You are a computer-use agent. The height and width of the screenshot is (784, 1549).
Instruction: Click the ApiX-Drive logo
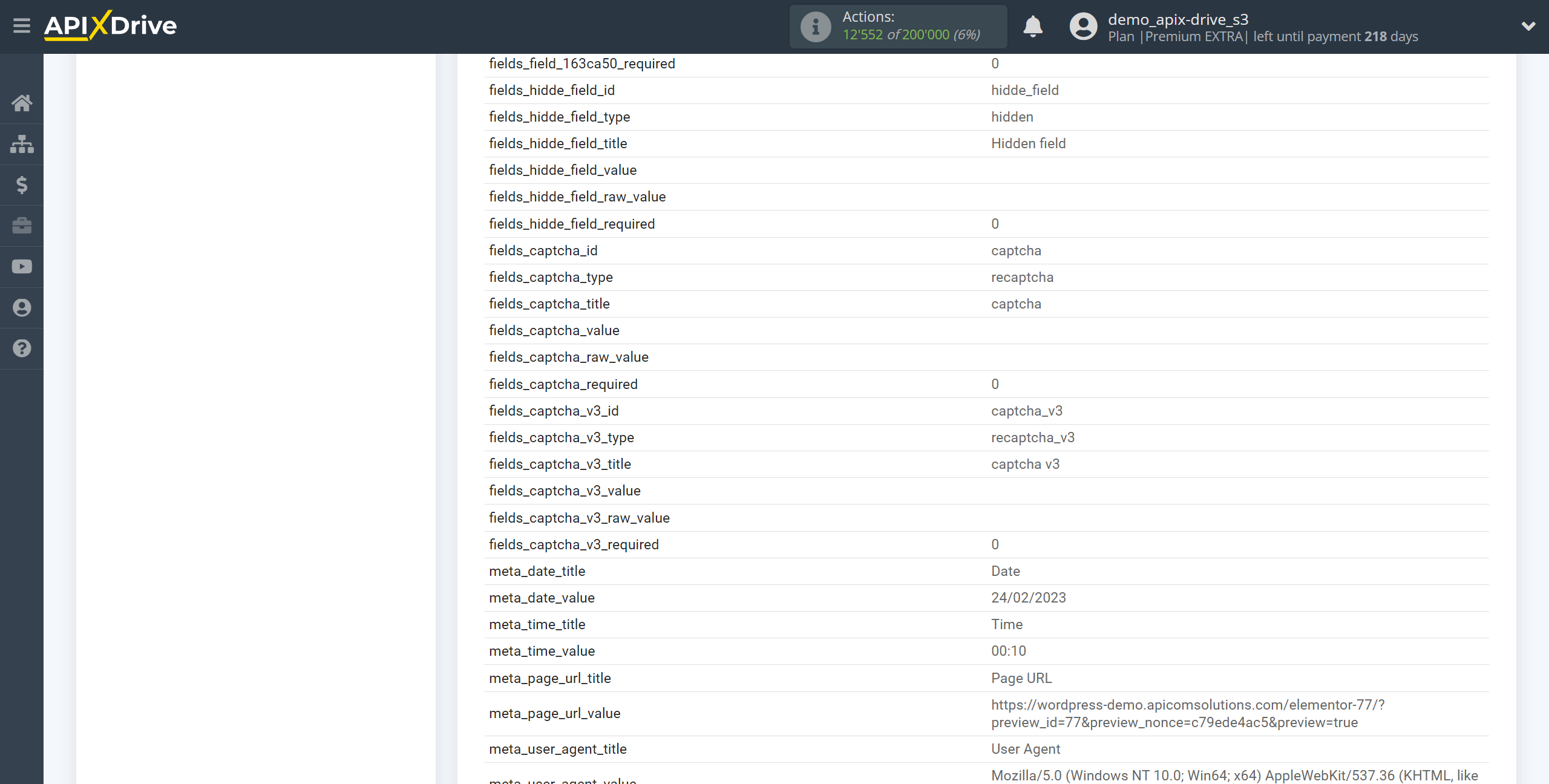coord(110,25)
